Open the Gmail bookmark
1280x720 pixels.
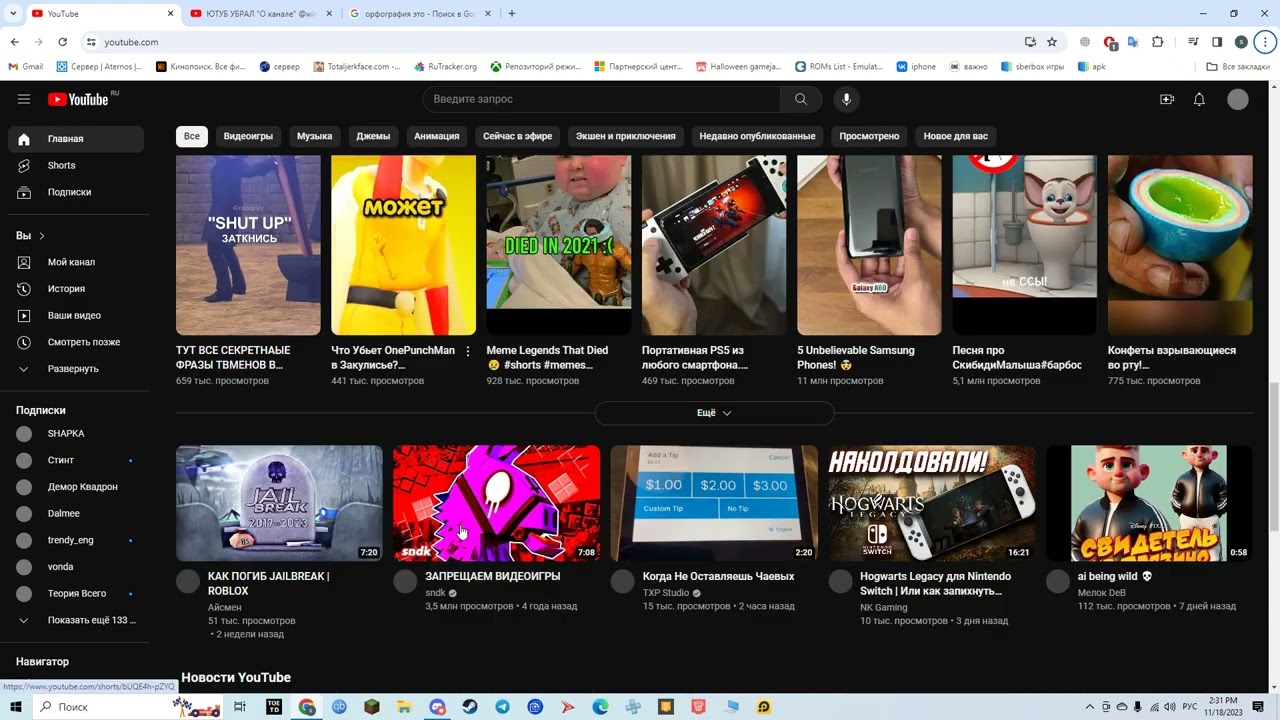(26, 67)
